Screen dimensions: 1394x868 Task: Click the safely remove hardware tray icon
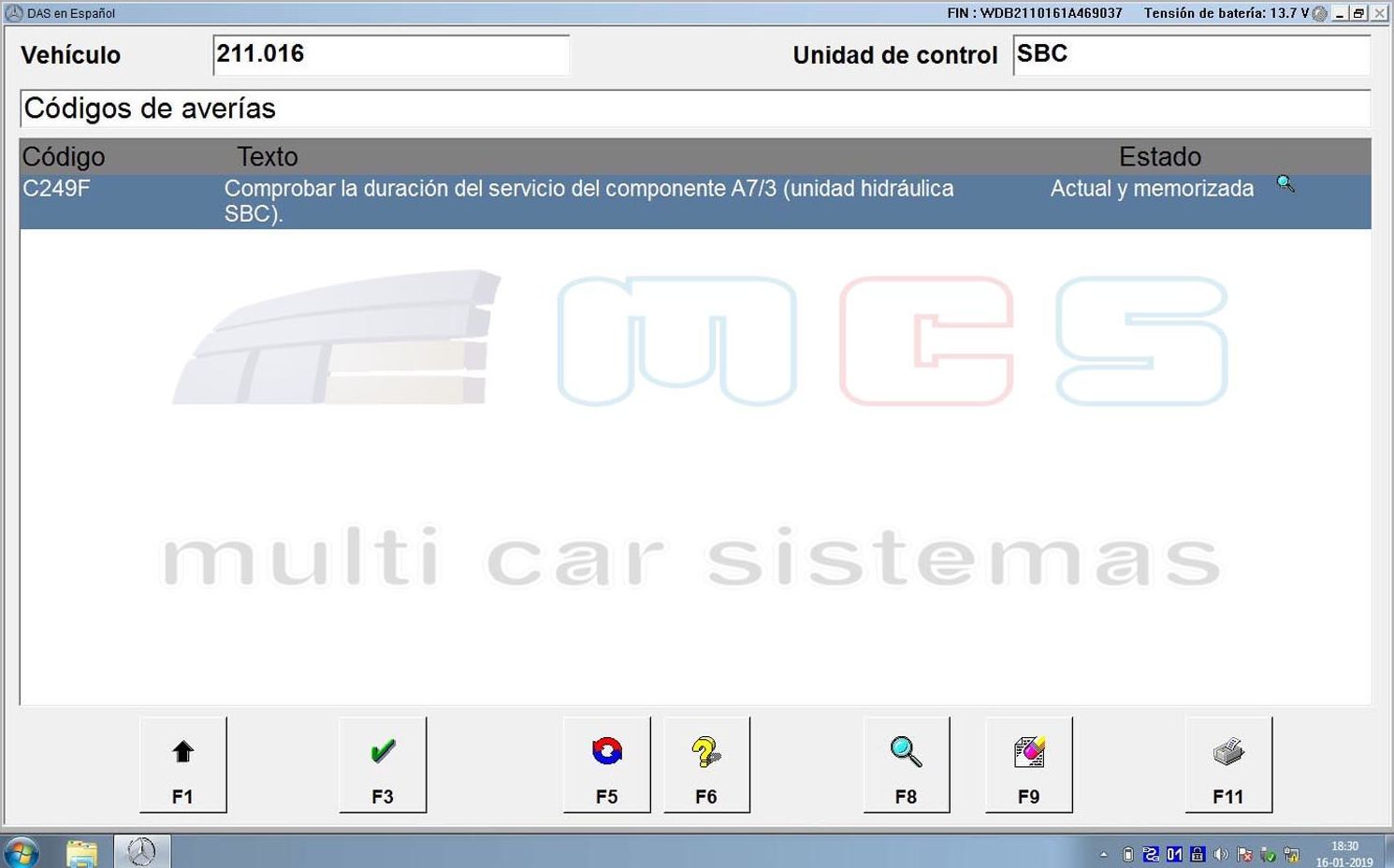(1268, 854)
